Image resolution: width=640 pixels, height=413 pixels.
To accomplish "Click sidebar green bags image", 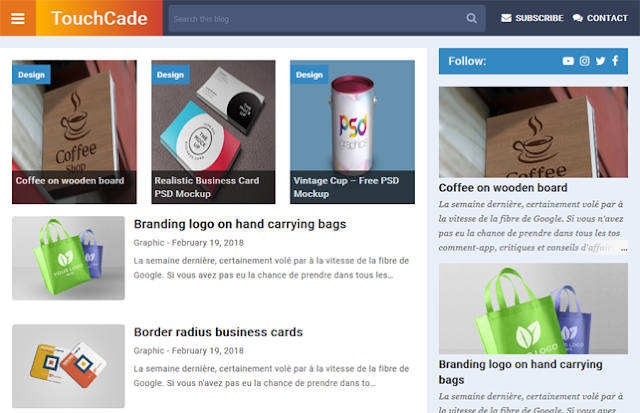I will click(533, 309).
